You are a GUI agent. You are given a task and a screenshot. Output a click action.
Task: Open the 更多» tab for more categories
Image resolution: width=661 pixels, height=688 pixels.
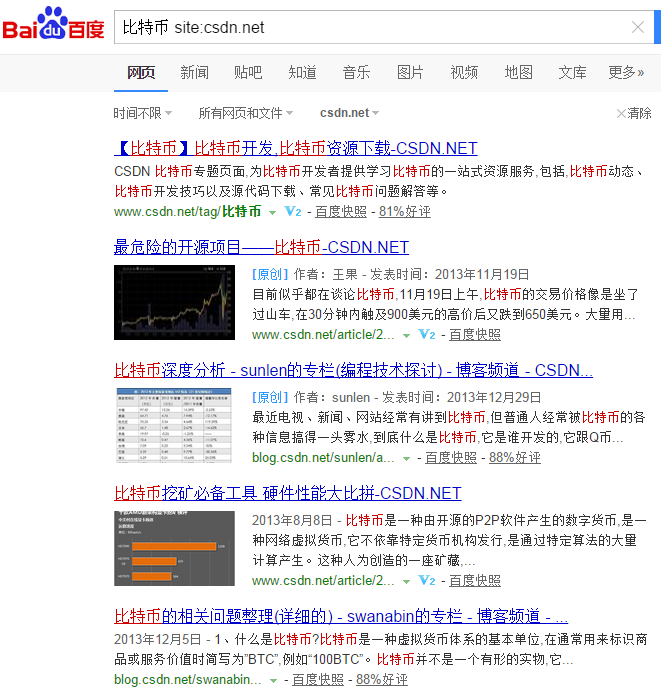[626, 72]
